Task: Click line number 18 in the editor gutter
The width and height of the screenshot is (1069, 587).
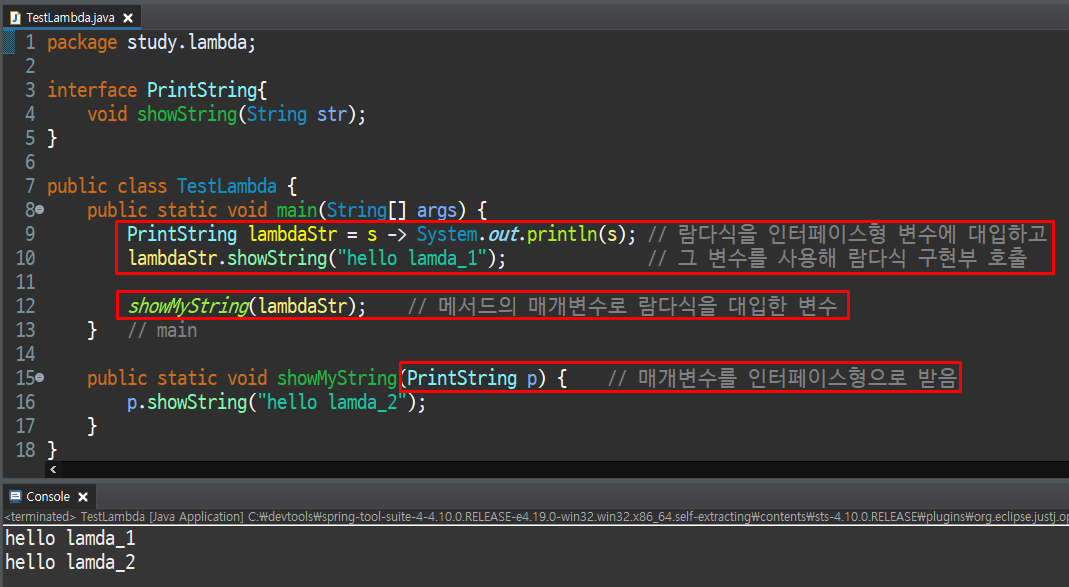Action: coord(25,449)
